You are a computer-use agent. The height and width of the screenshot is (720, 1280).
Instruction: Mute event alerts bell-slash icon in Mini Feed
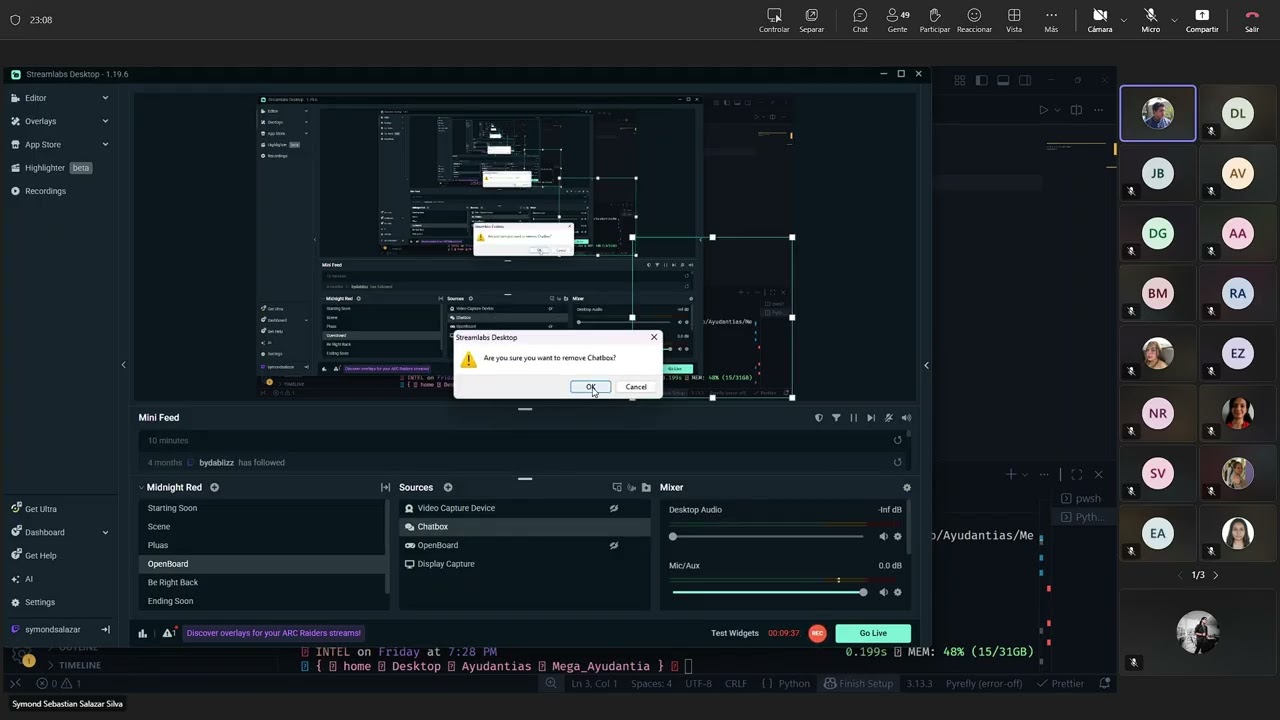coord(889,418)
